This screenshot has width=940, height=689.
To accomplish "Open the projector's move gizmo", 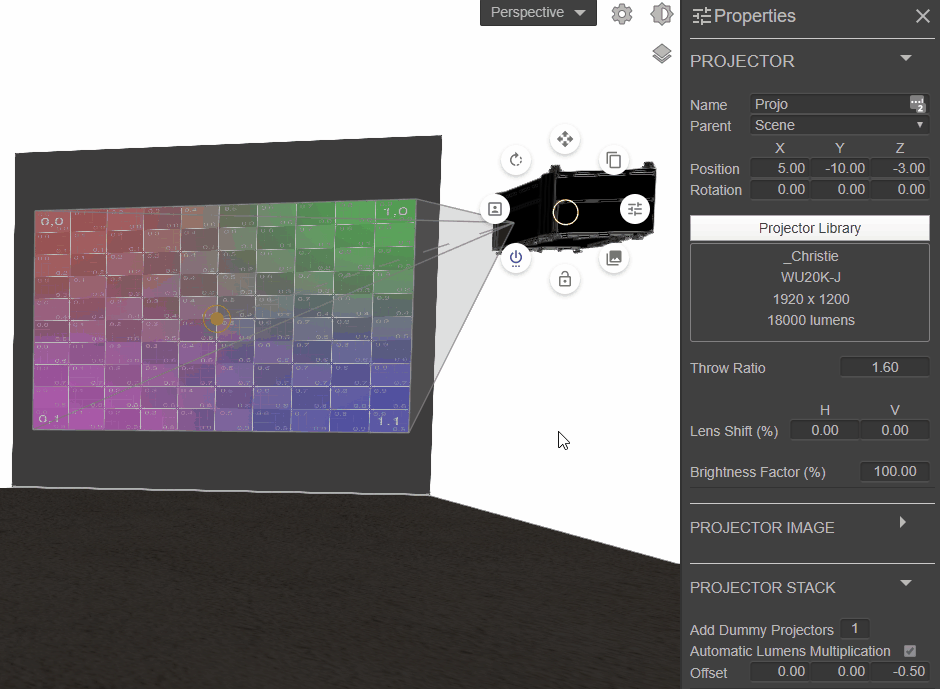I will pos(564,139).
